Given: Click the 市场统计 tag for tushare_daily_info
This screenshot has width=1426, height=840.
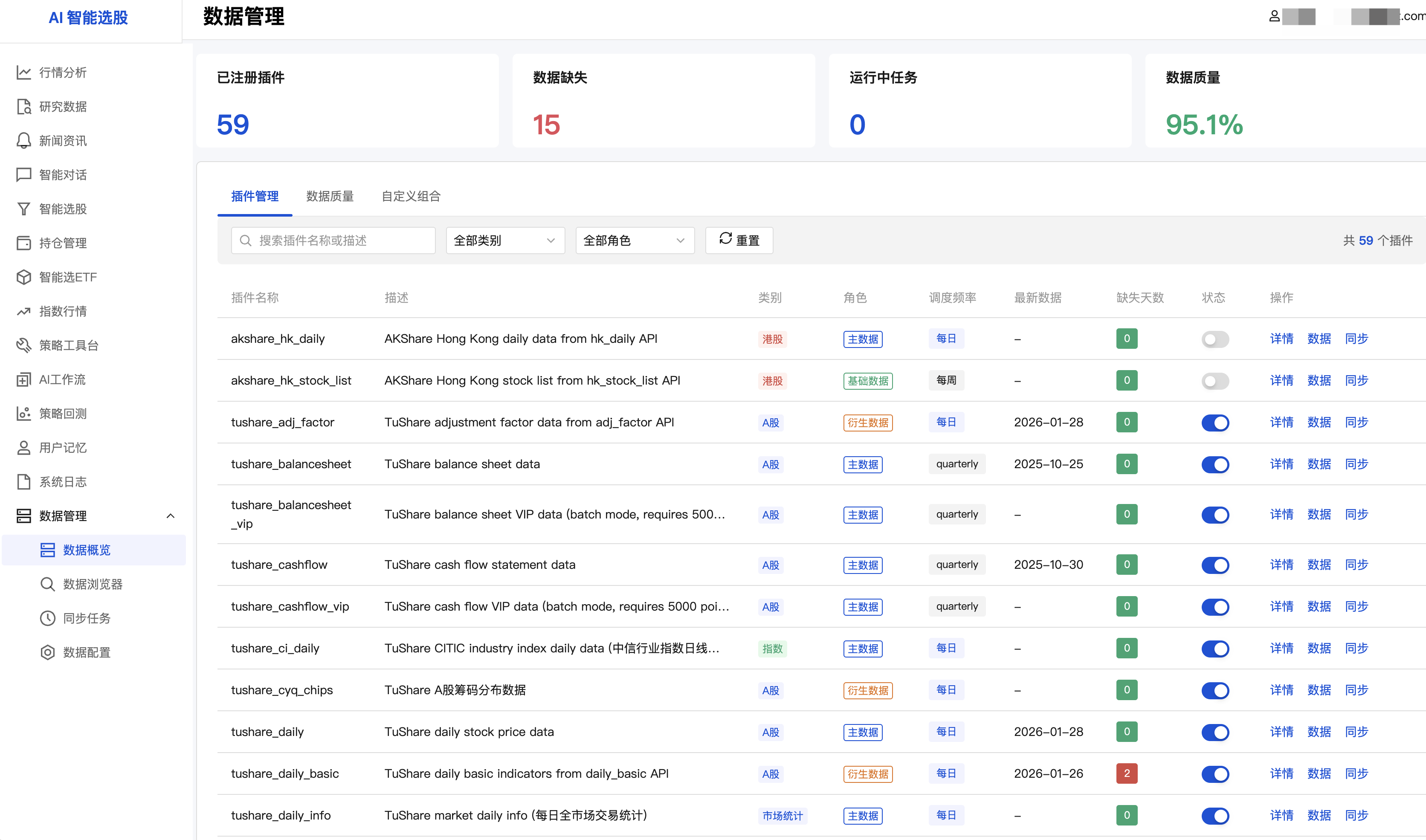Looking at the screenshot, I should pos(783,816).
